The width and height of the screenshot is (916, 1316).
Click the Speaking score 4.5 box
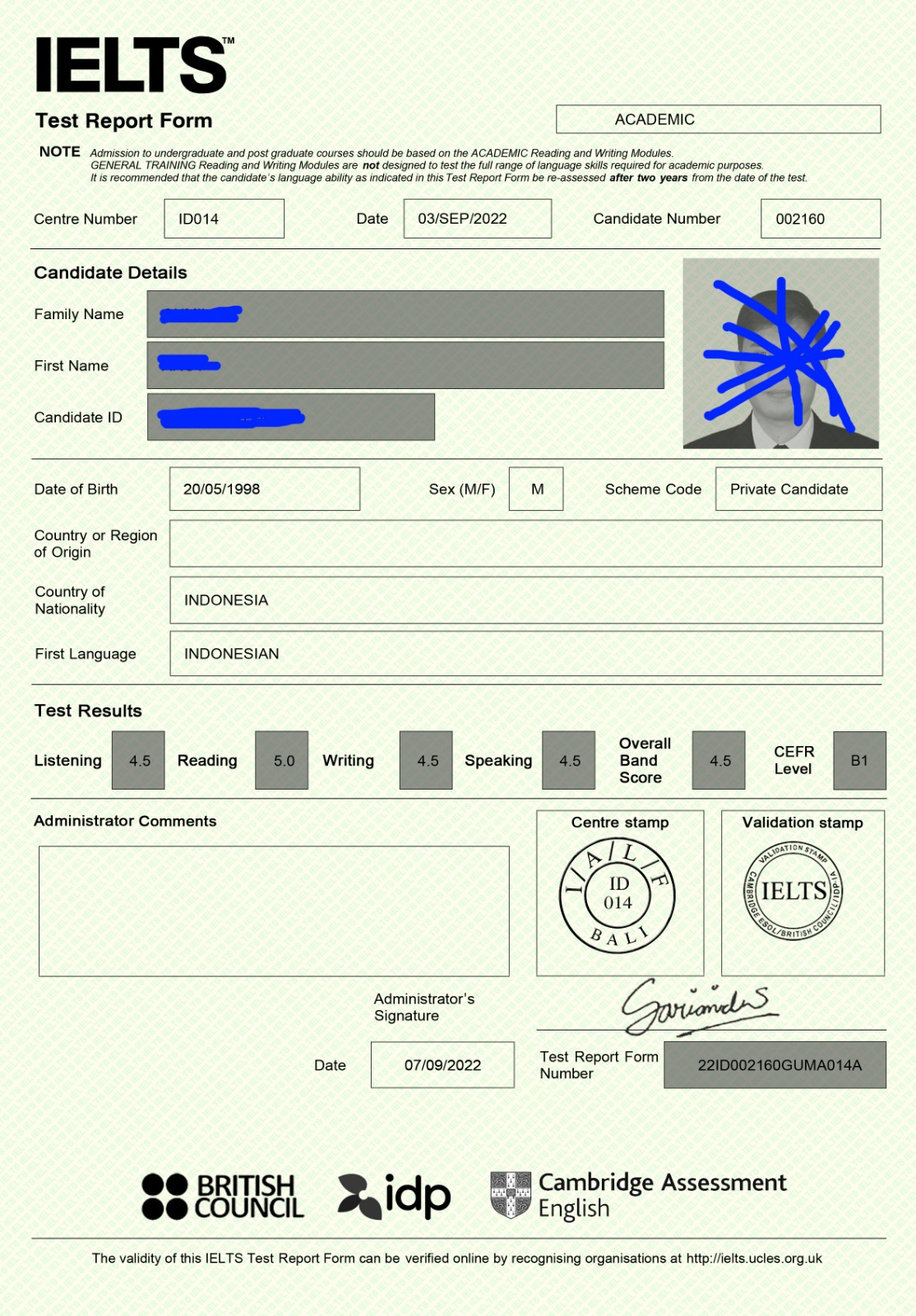569,760
